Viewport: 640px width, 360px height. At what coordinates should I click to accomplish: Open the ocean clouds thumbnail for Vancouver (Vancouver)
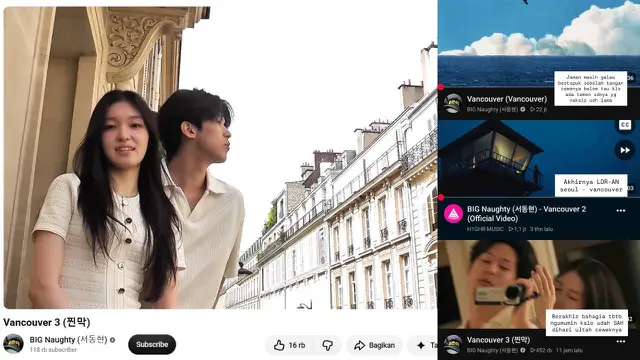539,43
